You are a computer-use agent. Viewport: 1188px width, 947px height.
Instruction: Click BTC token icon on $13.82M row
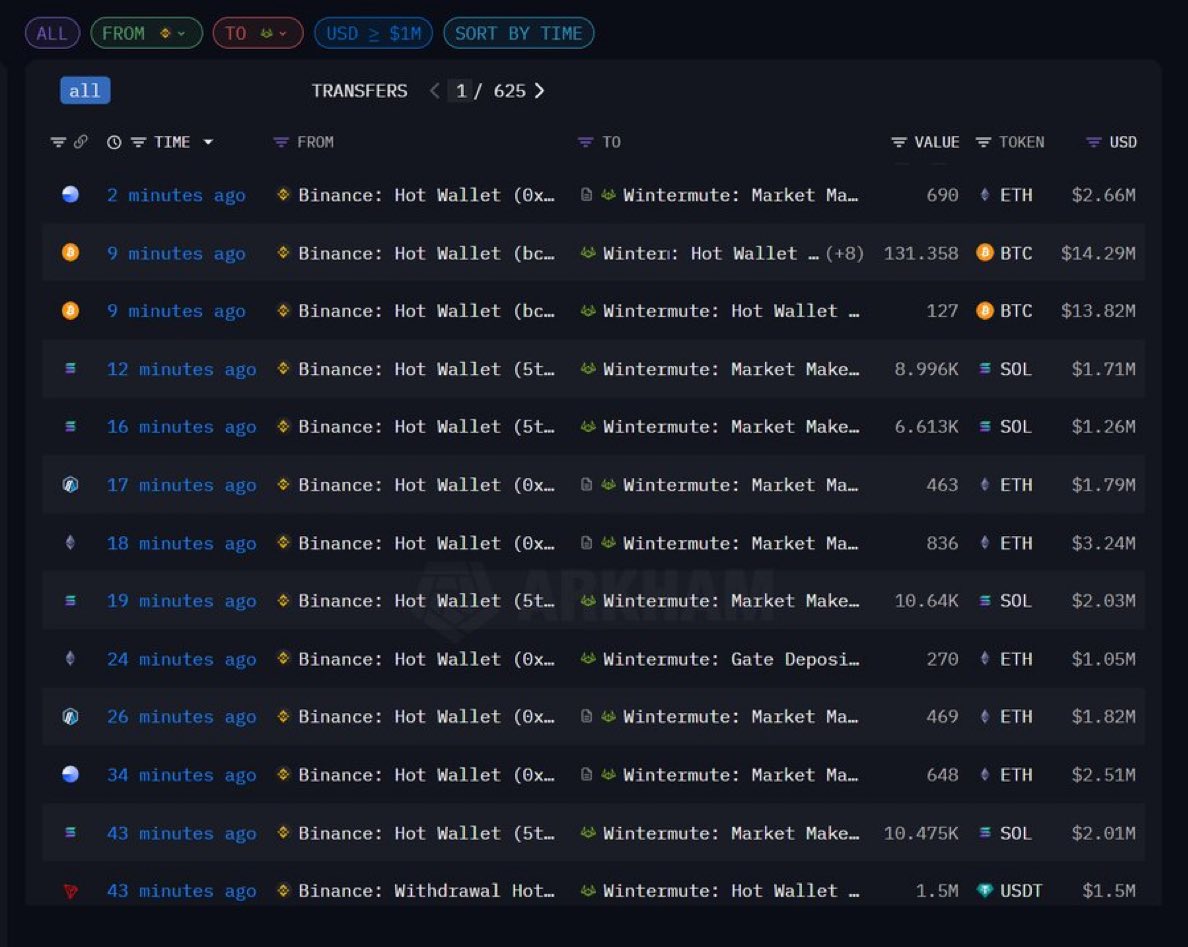pos(985,311)
